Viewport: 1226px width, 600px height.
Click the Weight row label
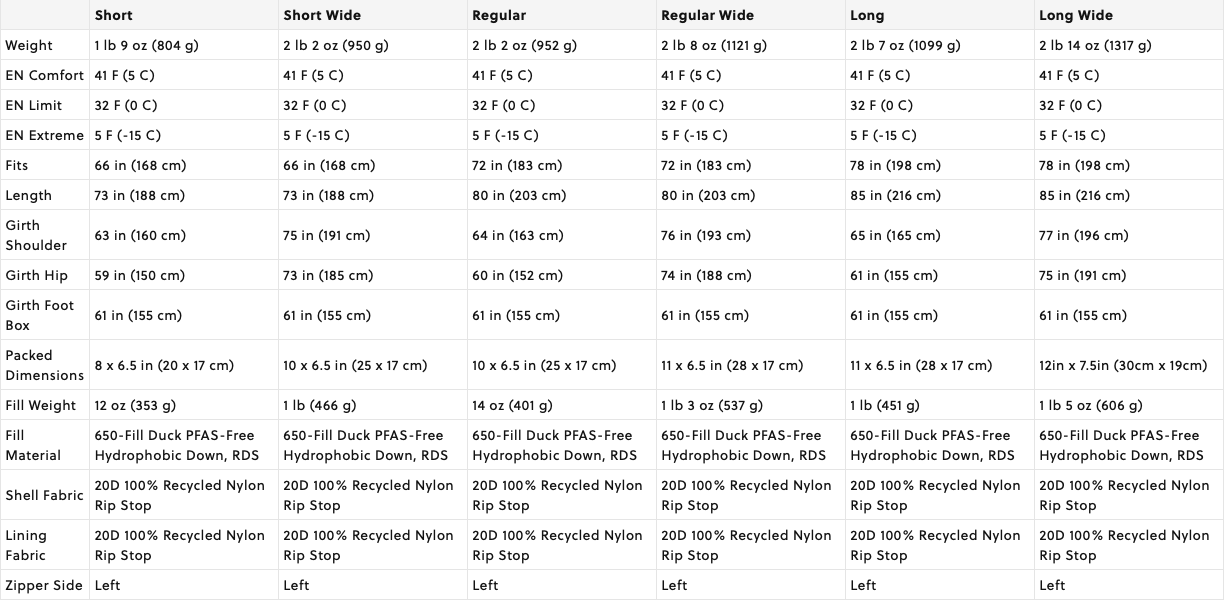coord(29,45)
